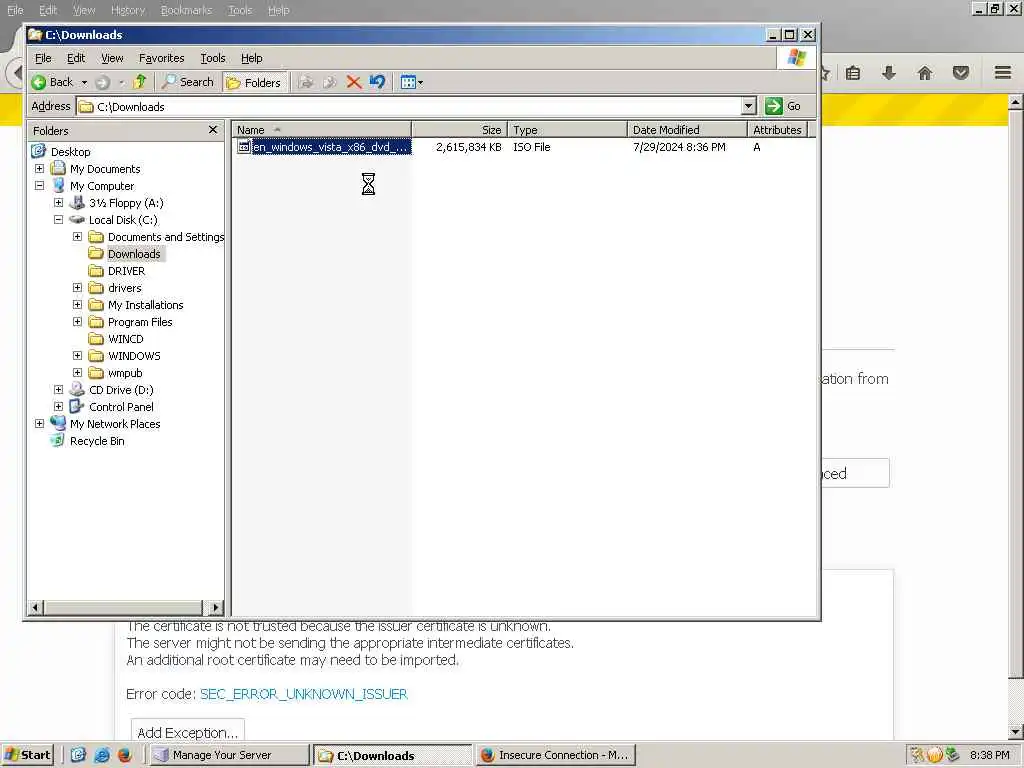
Task: Launch Firefox from Quick Launch
Action: [x=125, y=755]
